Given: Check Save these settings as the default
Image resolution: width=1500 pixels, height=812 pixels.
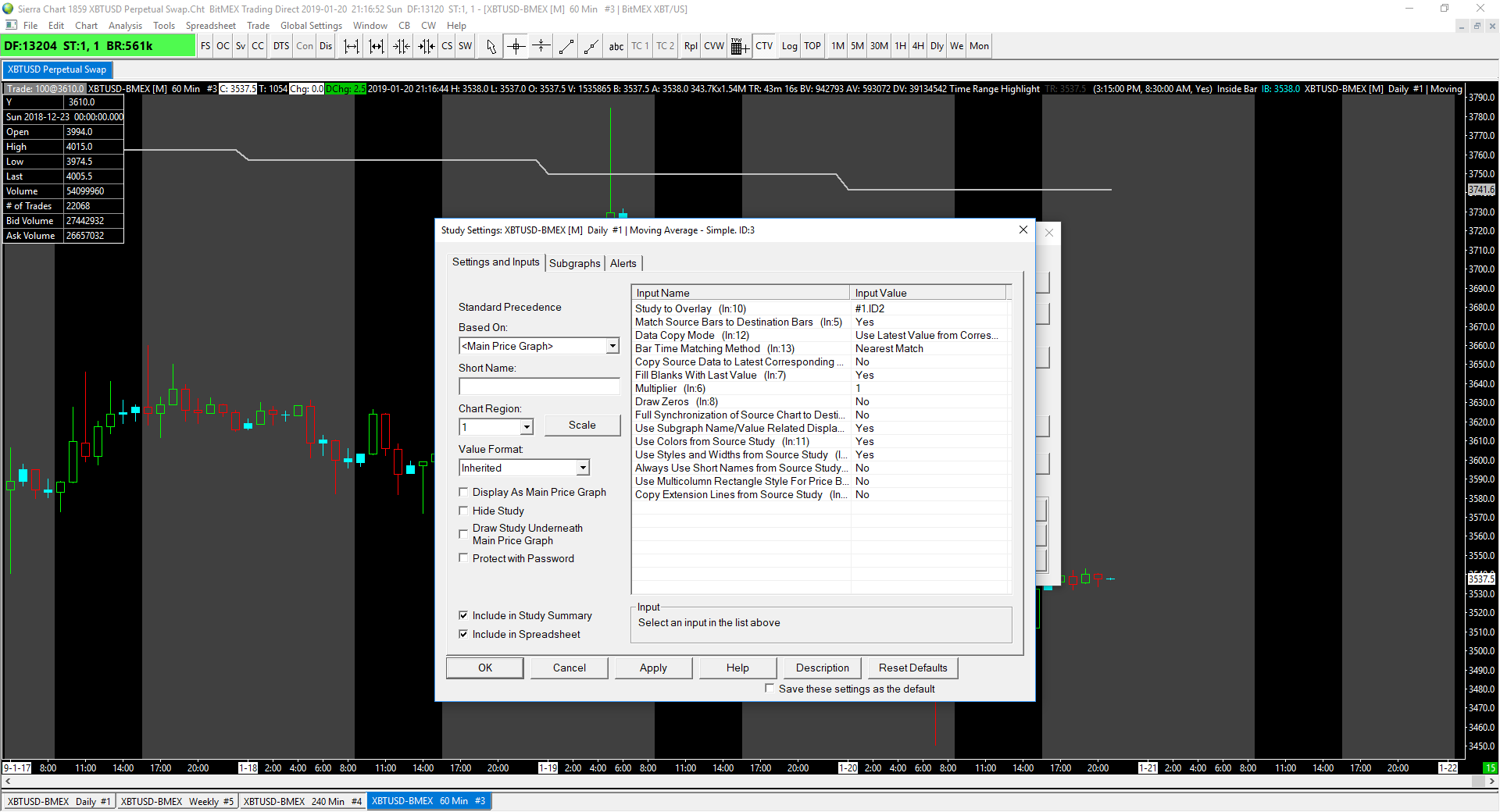Looking at the screenshot, I should pyautogui.click(x=770, y=689).
